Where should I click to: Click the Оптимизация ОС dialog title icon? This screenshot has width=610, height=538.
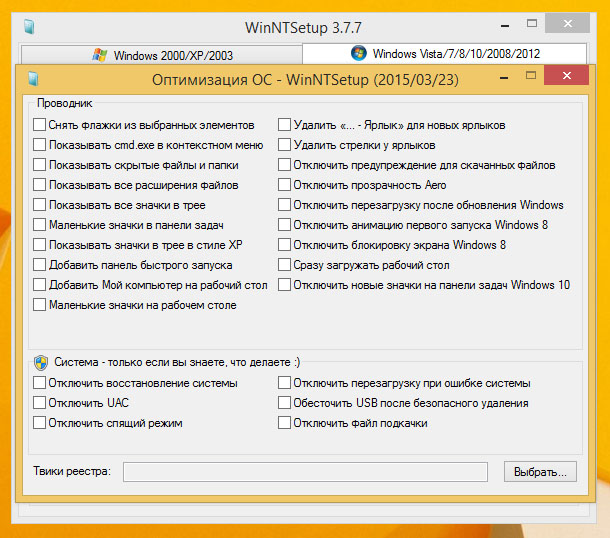click(x=33, y=79)
